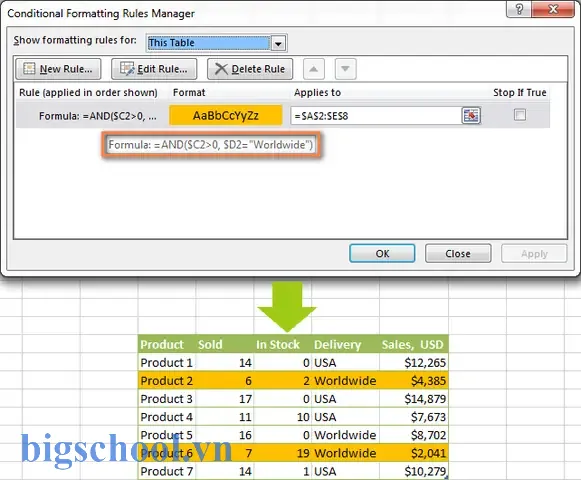Select the $2,041 sales cell
Image resolution: width=581 pixels, height=480 pixels.
tap(414, 453)
